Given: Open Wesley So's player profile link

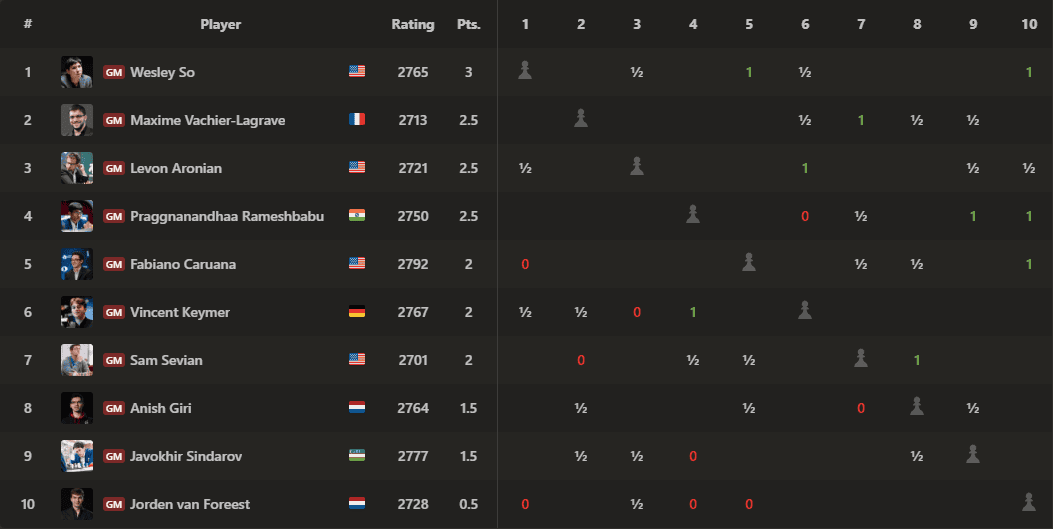Looking at the screenshot, I should (x=163, y=72).
